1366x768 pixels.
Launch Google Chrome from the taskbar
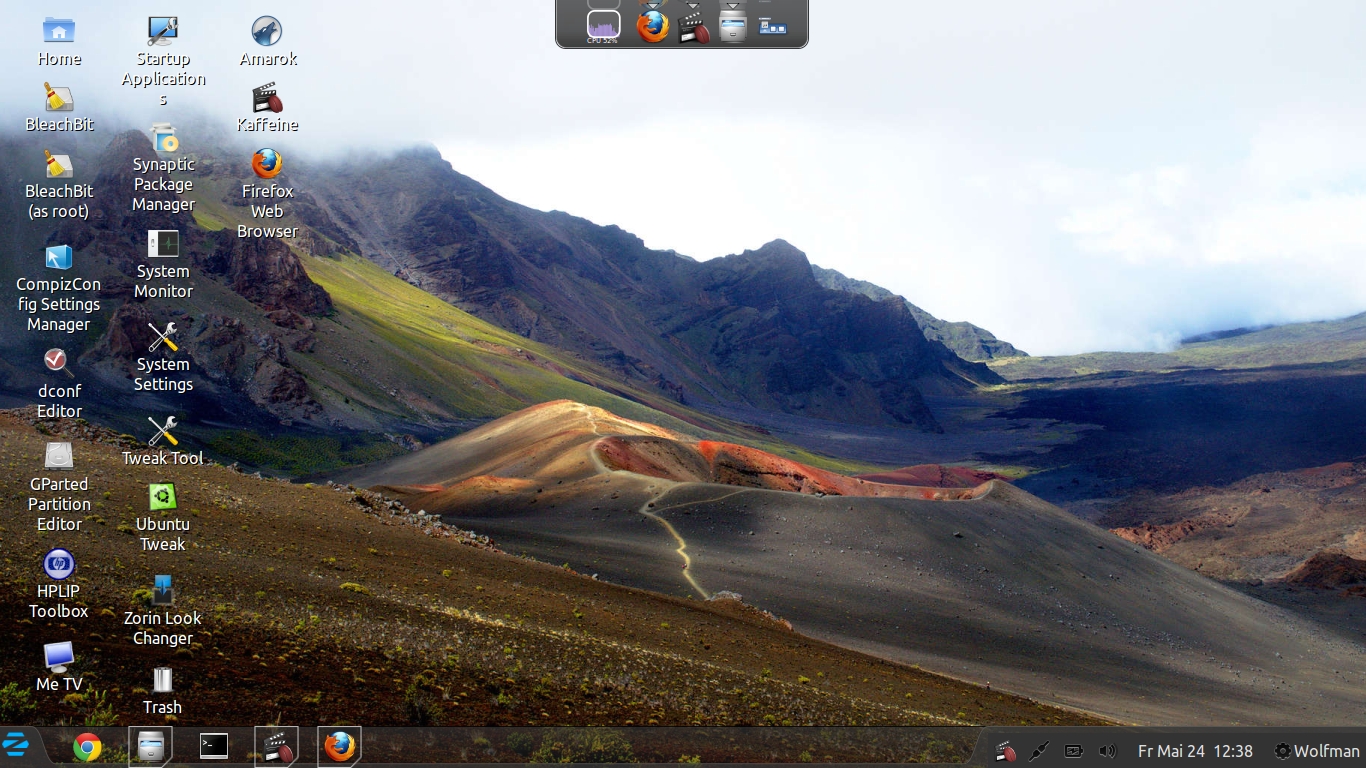click(87, 747)
